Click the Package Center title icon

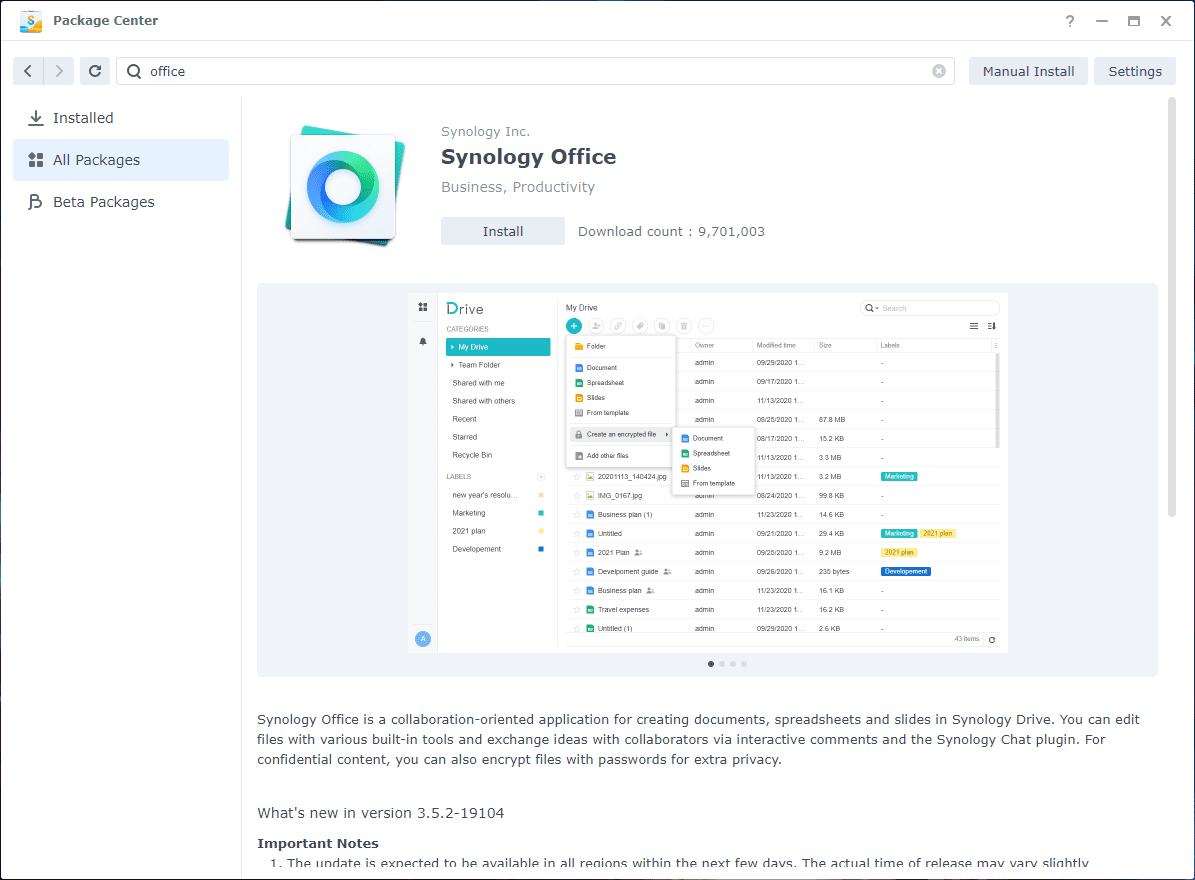point(31,21)
